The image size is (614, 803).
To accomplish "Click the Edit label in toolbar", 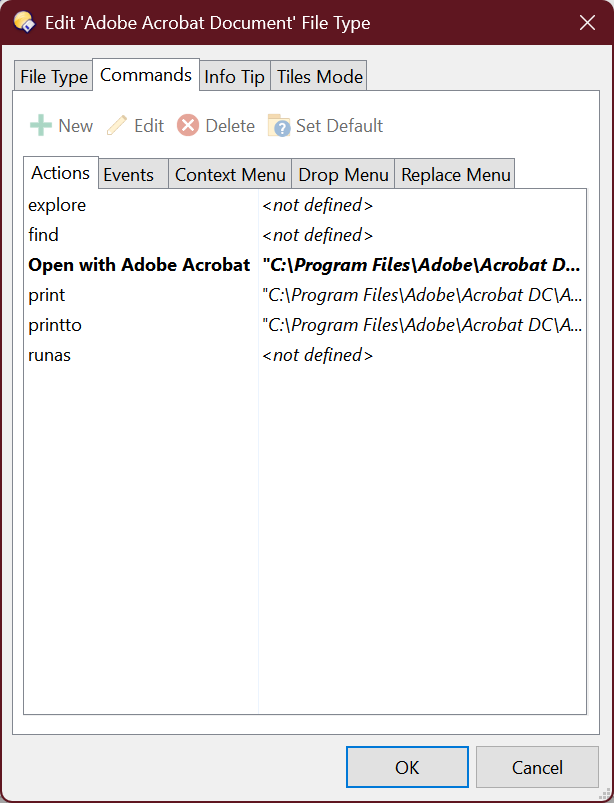I will pos(149,125).
